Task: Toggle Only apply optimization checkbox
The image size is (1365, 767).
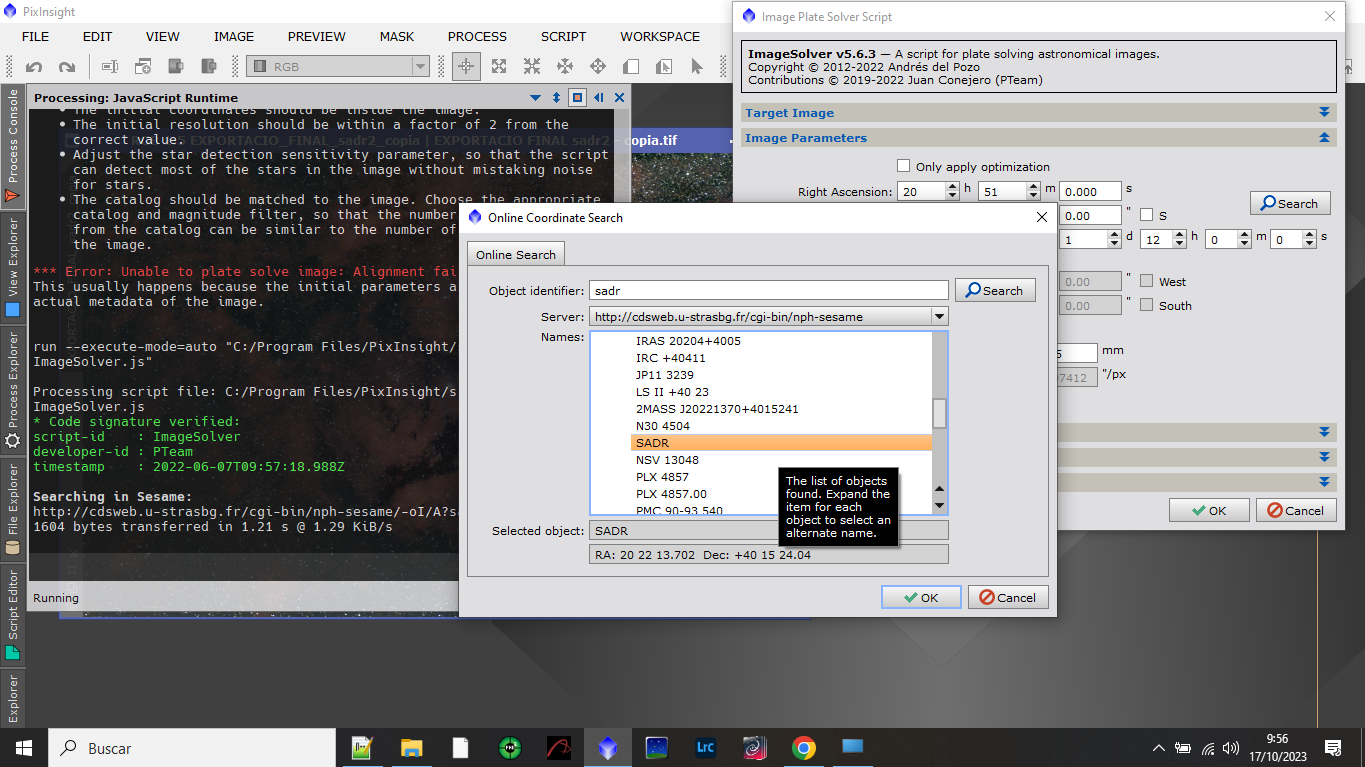Action: click(904, 166)
